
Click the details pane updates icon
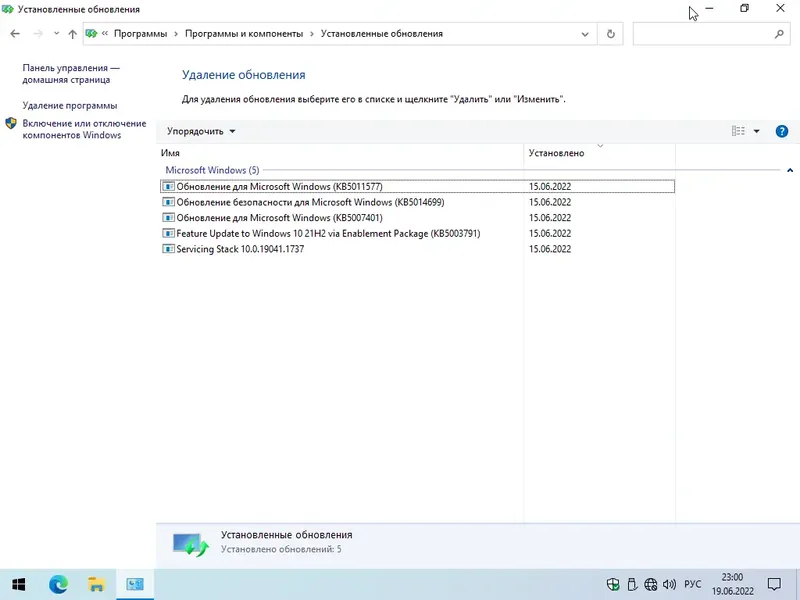[190, 544]
